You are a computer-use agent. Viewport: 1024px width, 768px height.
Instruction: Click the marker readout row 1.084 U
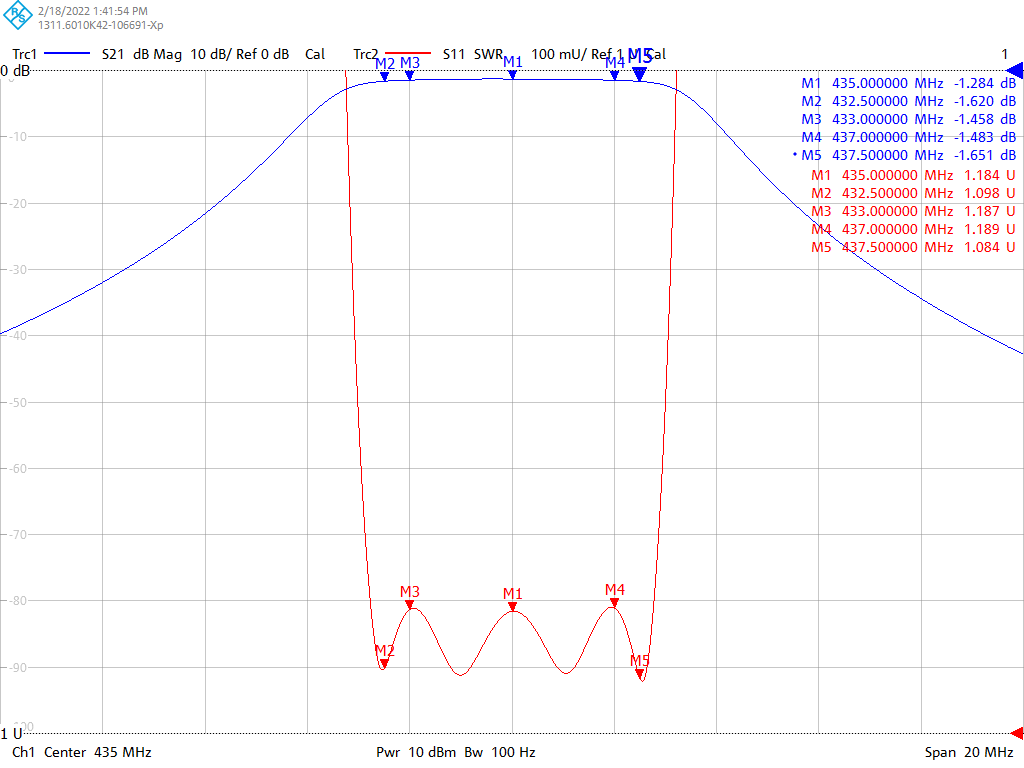click(x=913, y=248)
